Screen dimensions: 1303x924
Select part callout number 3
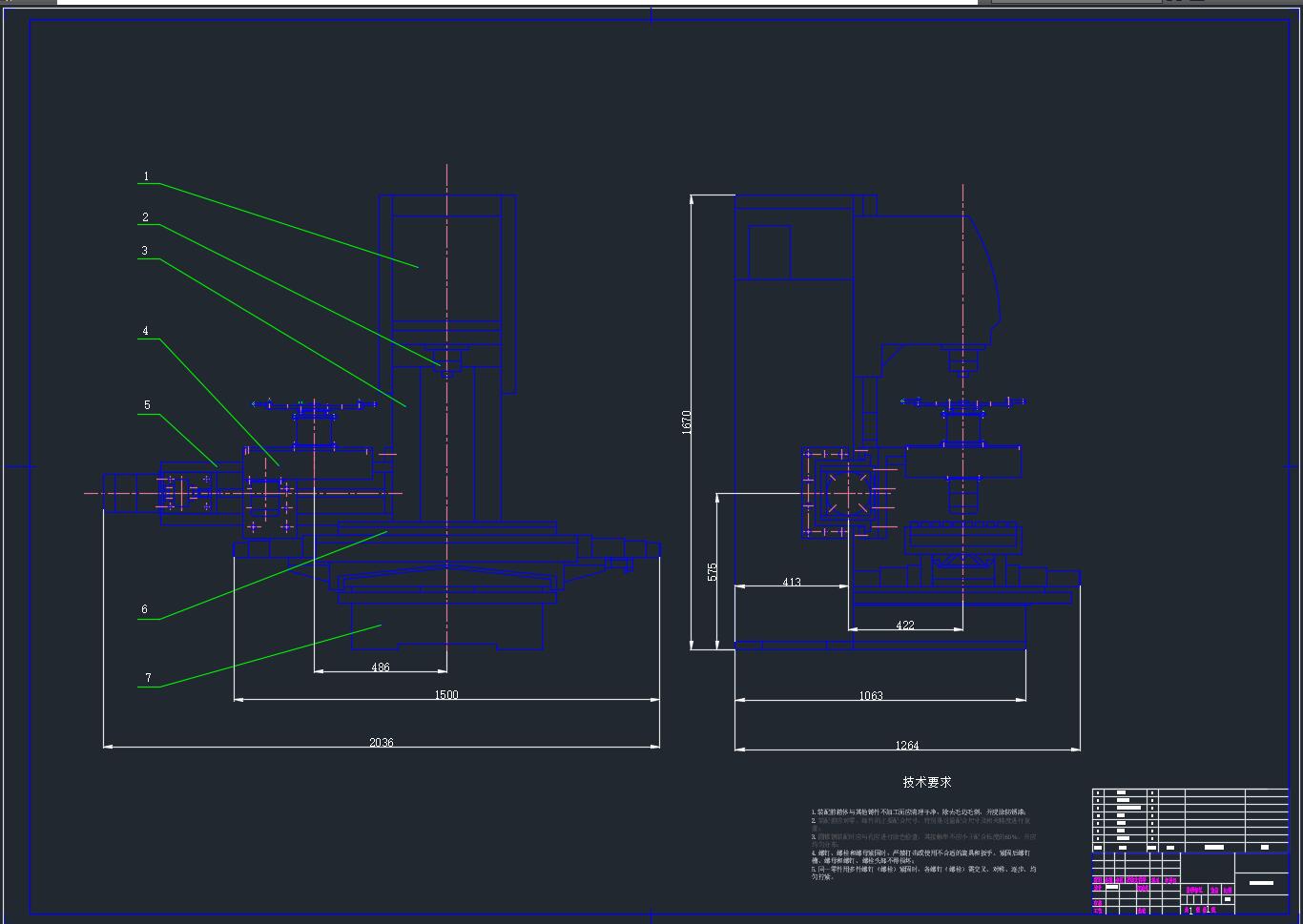[x=145, y=252]
